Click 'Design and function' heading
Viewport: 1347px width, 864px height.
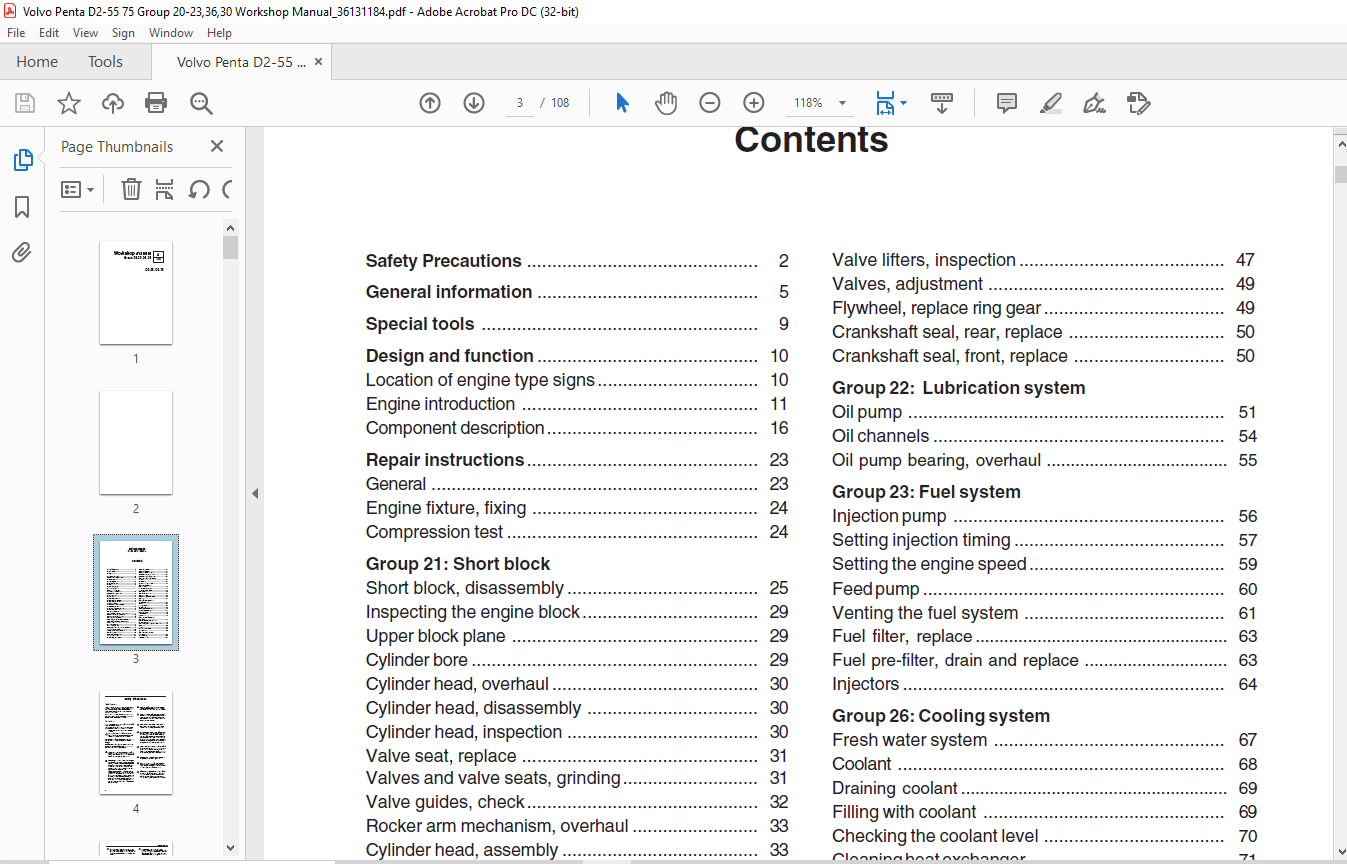(x=450, y=356)
